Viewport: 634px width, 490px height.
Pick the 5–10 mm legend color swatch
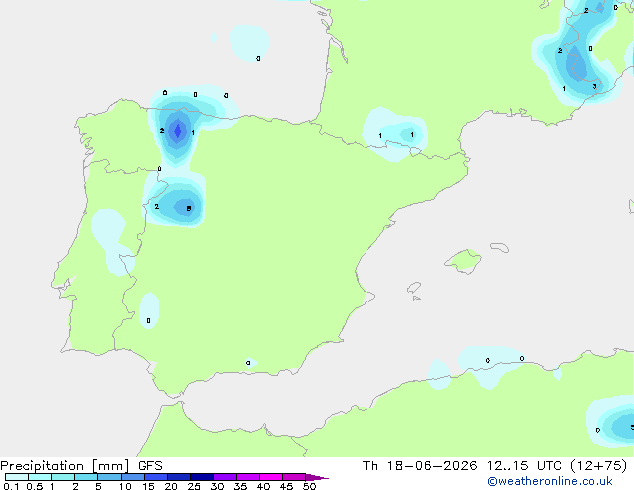point(109,477)
